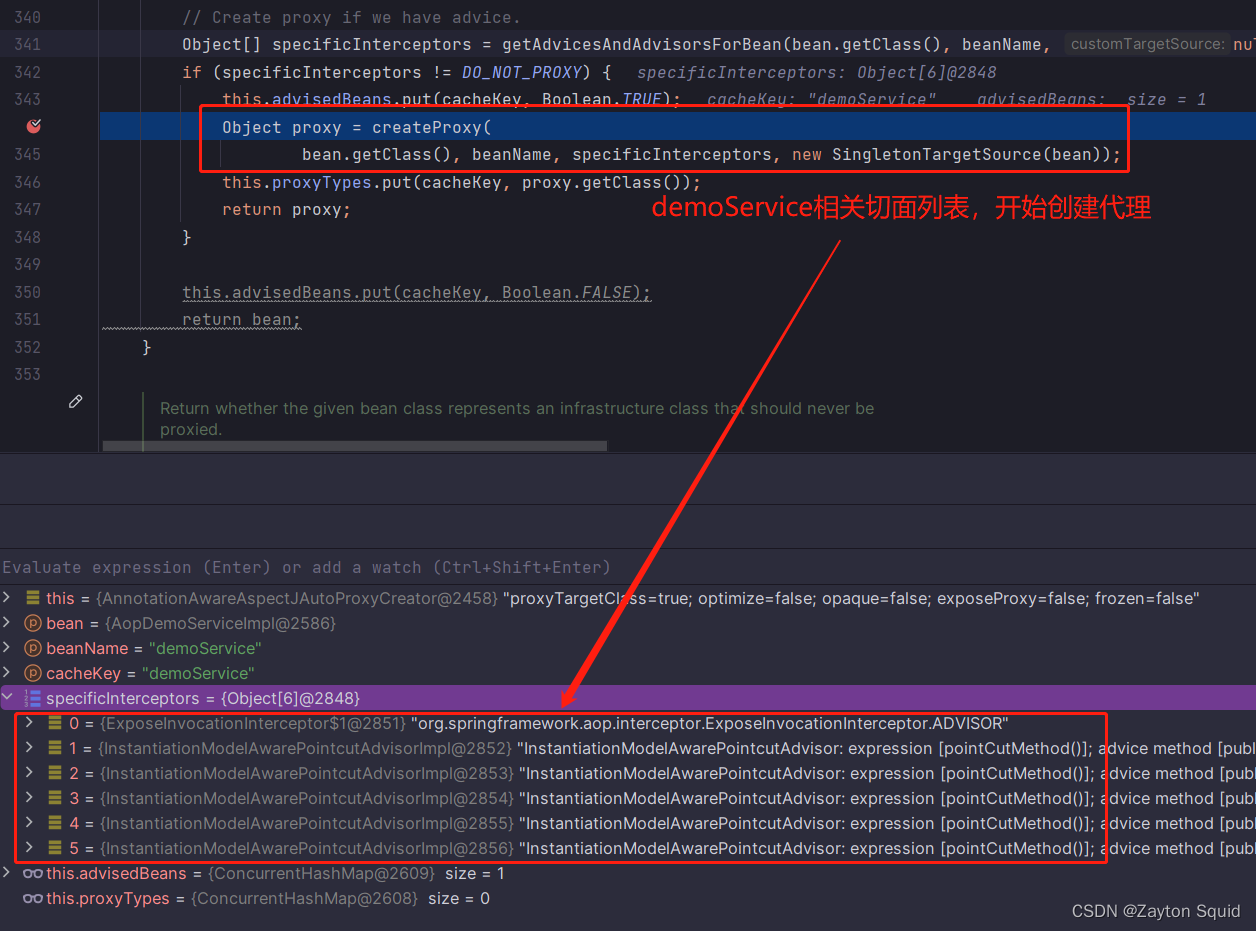Click 'SingletonTargetSource' on line 345

point(936,155)
